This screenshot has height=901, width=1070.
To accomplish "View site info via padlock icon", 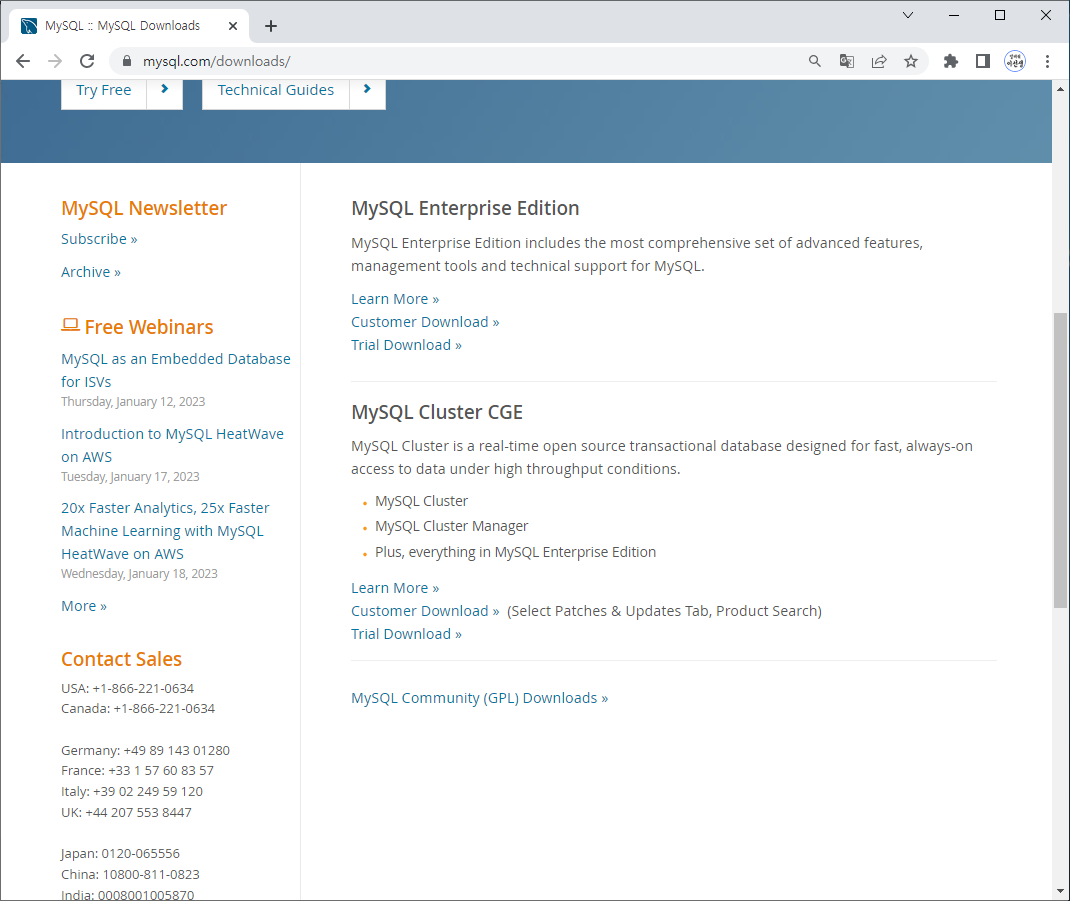I will pyautogui.click(x=126, y=61).
